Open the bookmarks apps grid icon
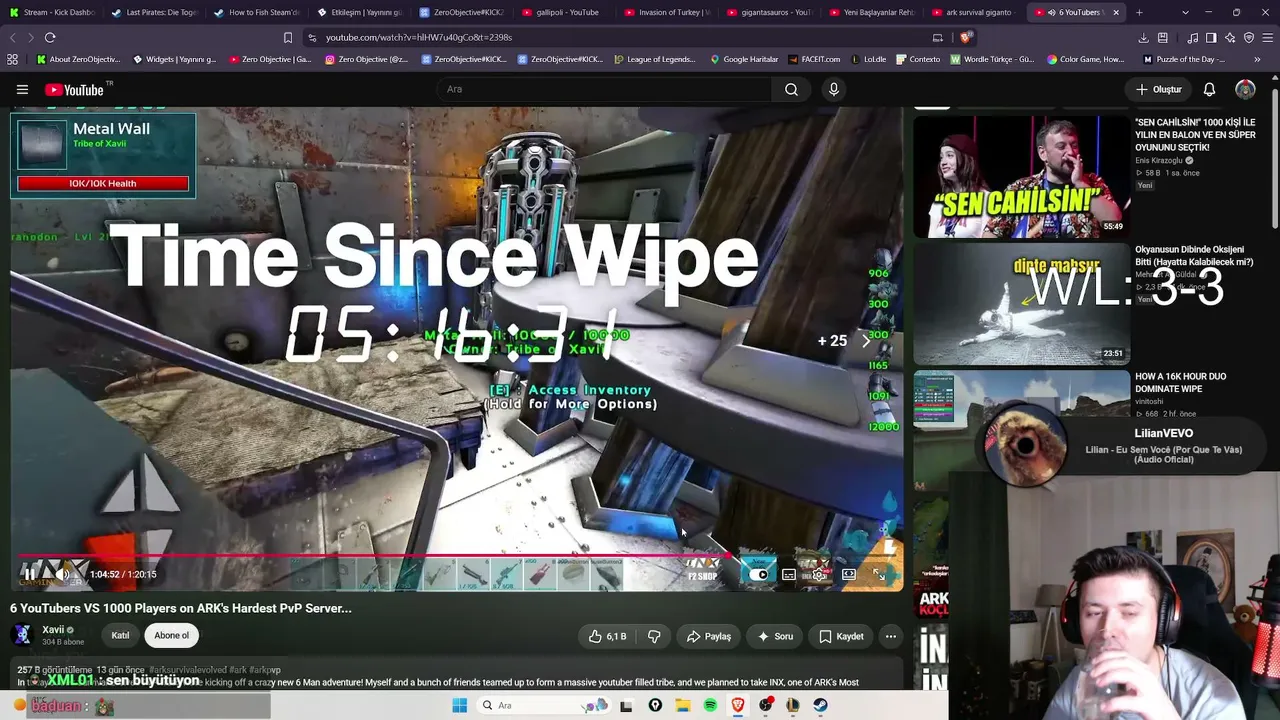This screenshot has height=720, width=1280. tap(12, 59)
